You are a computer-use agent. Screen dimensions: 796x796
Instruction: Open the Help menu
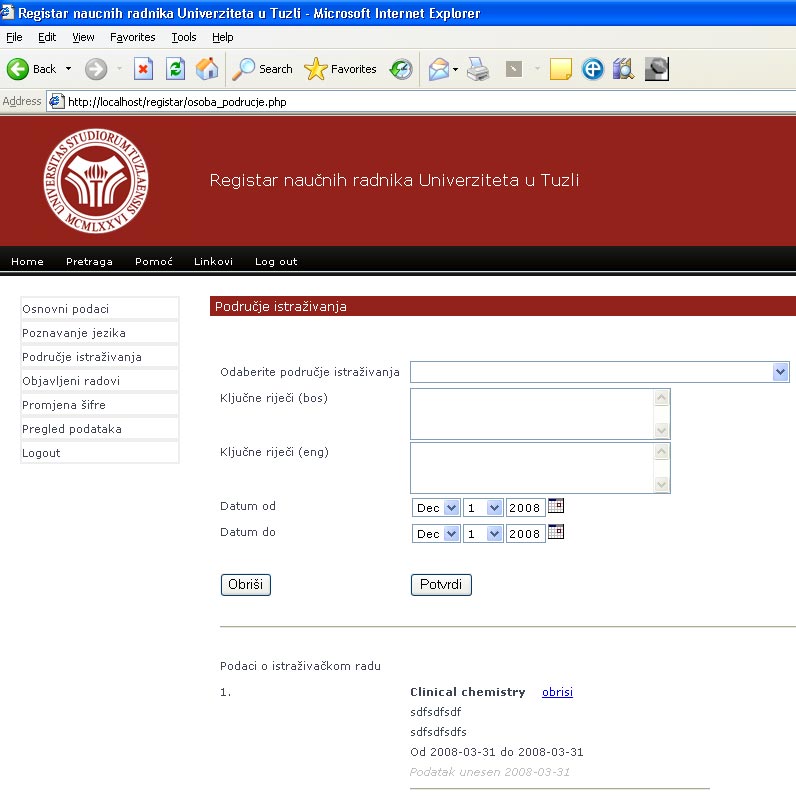pyautogui.click(x=222, y=37)
